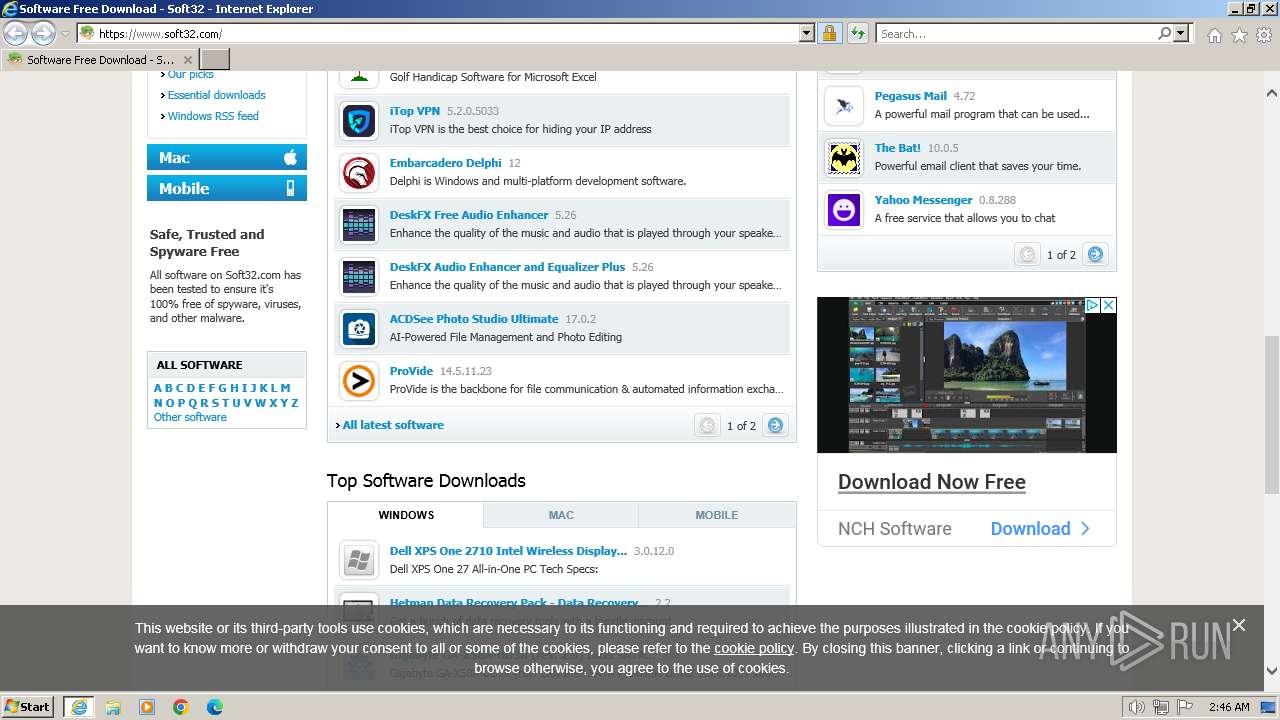Select the Software Free Download browser tab
This screenshot has width=1280, height=720.
(x=99, y=60)
